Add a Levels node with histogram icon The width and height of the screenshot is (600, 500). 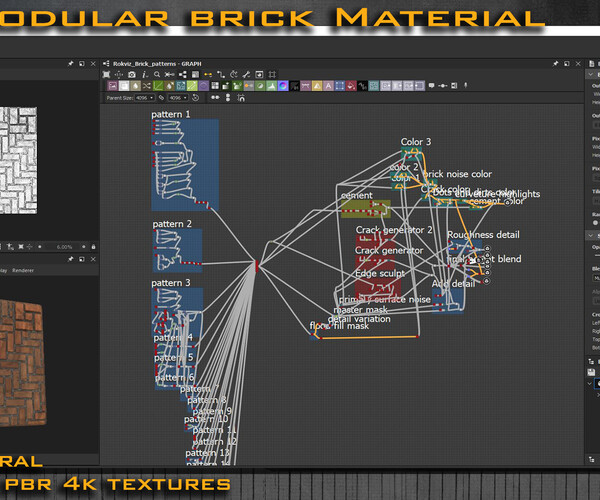(271, 86)
